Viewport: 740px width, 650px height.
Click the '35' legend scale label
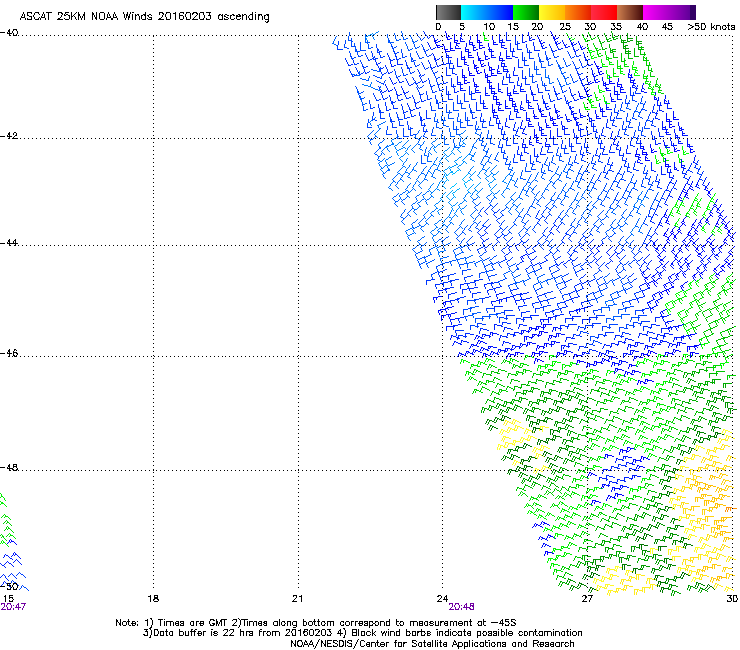(x=616, y=27)
